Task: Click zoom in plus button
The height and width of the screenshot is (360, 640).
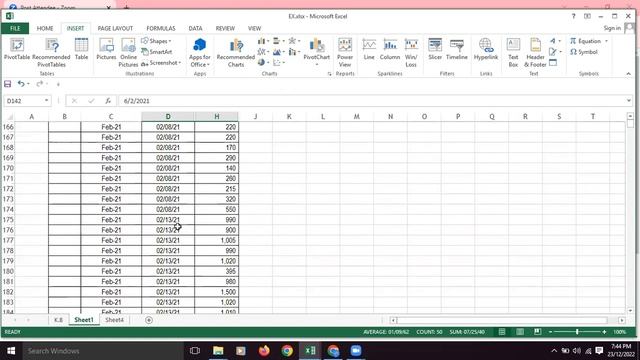Action: click(604, 332)
